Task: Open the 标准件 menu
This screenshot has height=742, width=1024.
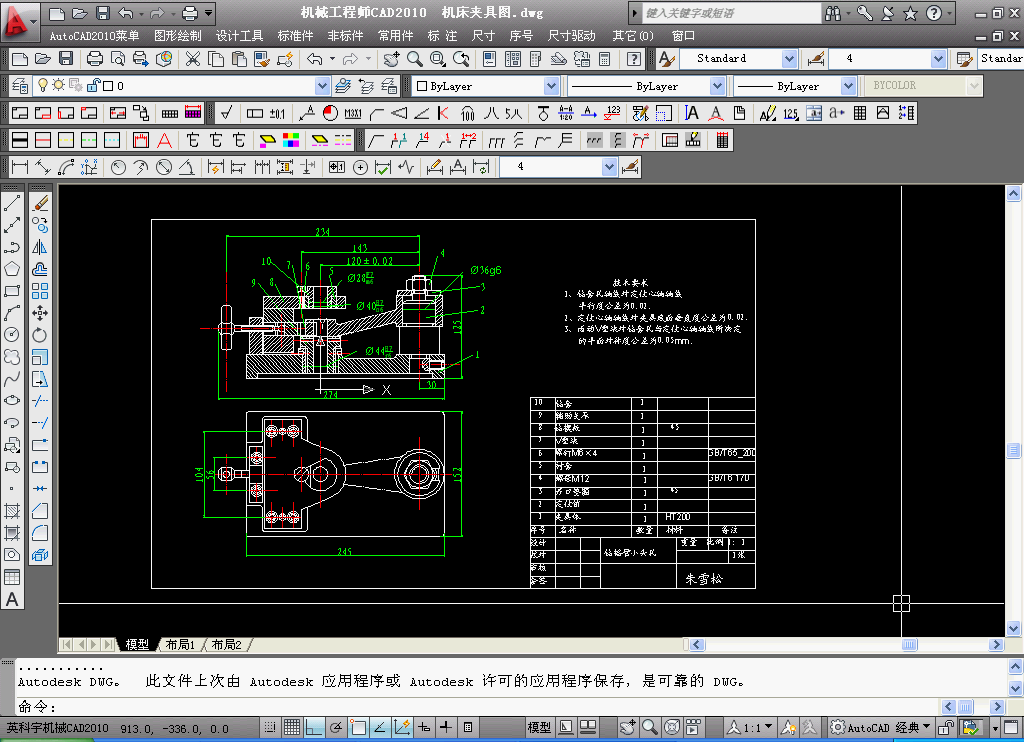Action: click(x=295, y=36)
